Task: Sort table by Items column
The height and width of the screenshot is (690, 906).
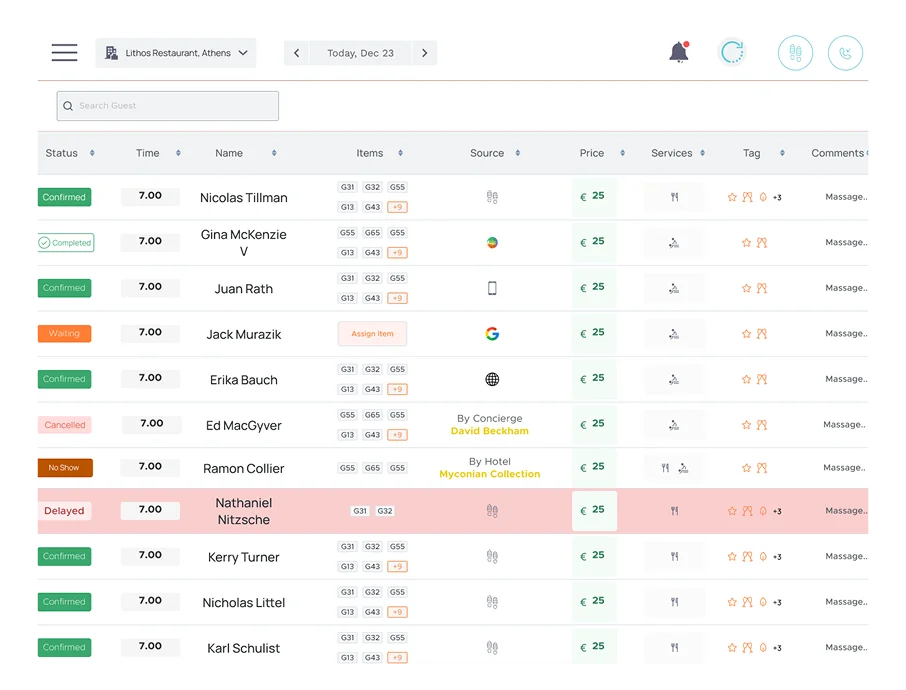Action: (x=400, y=153)
